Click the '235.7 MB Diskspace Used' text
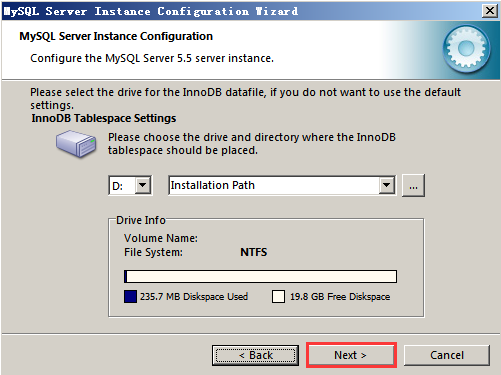The height and width of the screenshot is (375, 501). tap(194, 296)
